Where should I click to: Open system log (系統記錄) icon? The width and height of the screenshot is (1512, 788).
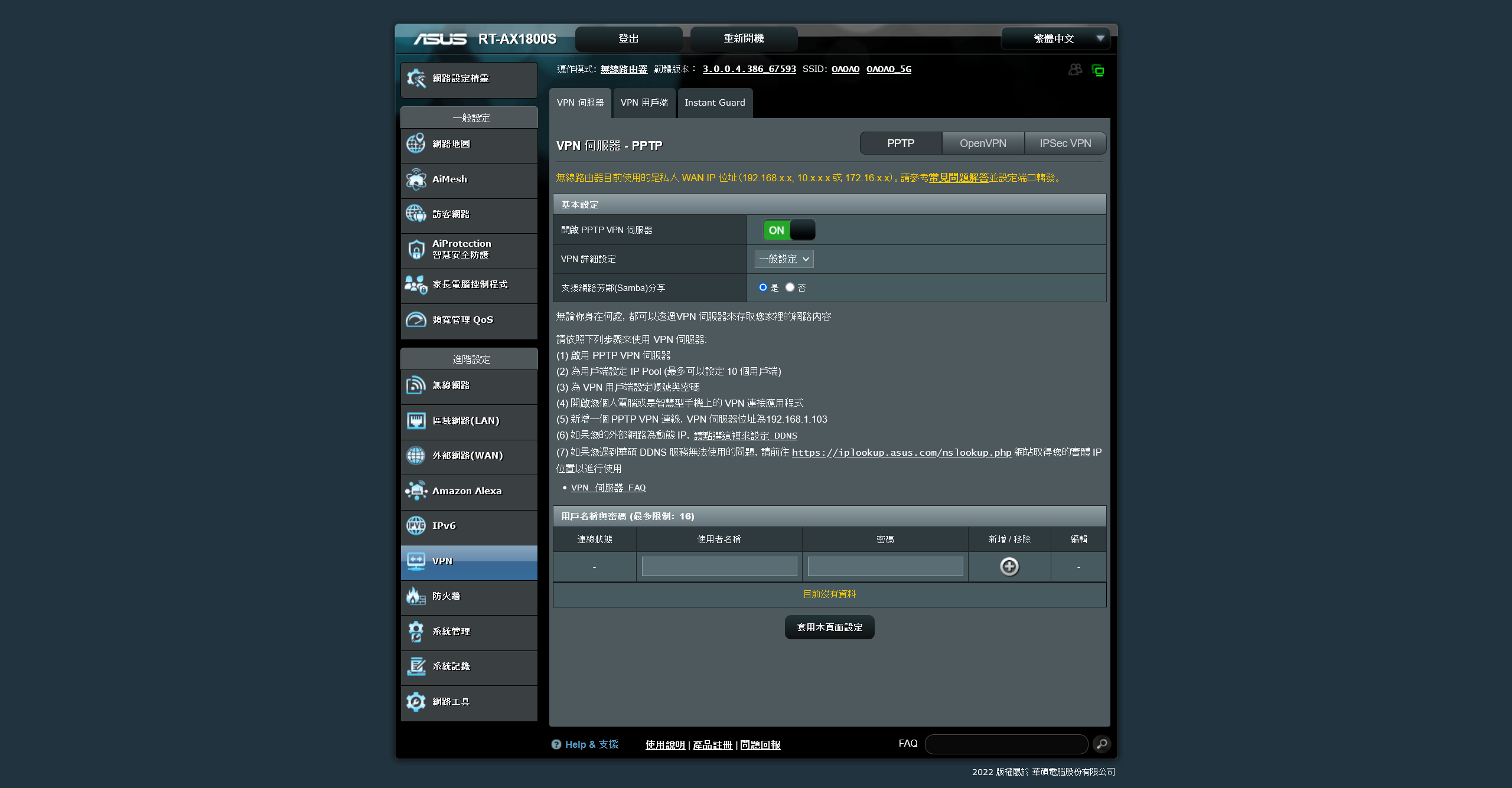[x=416, y=666]
